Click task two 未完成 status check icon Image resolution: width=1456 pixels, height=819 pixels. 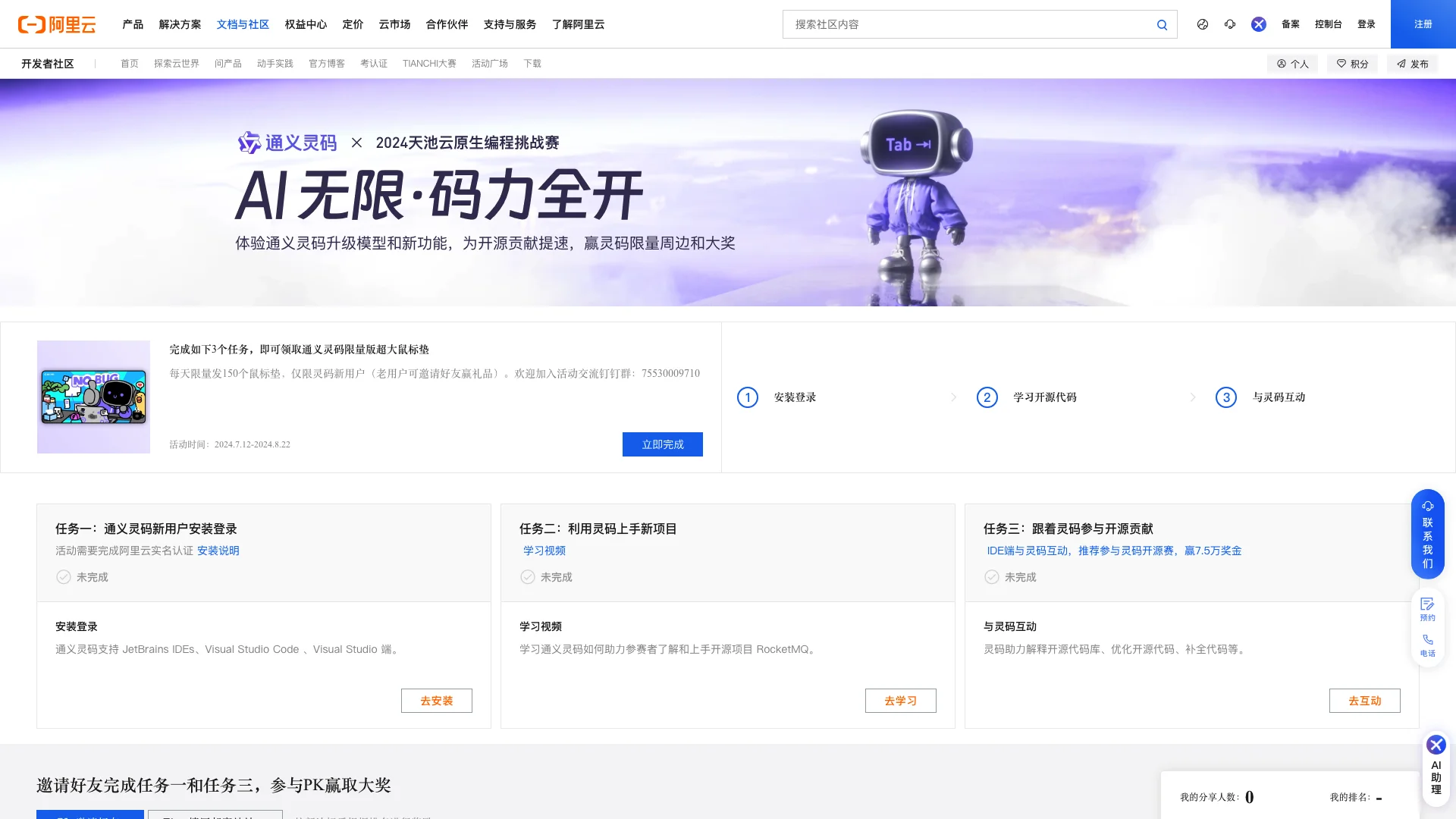pos(528,577)
